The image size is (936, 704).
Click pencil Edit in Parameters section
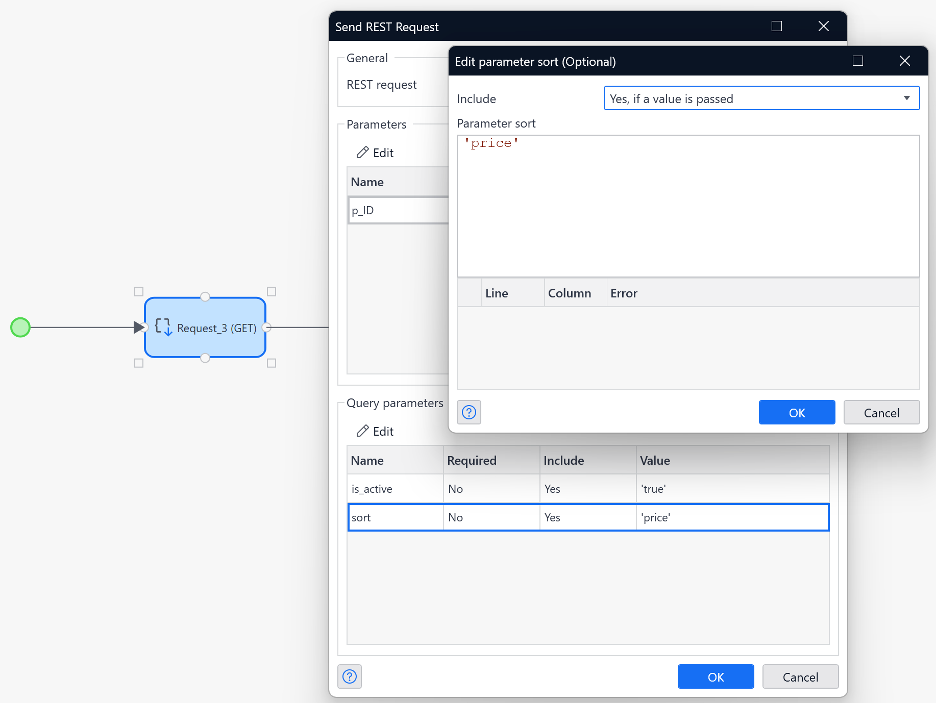(x=375, y=153)
